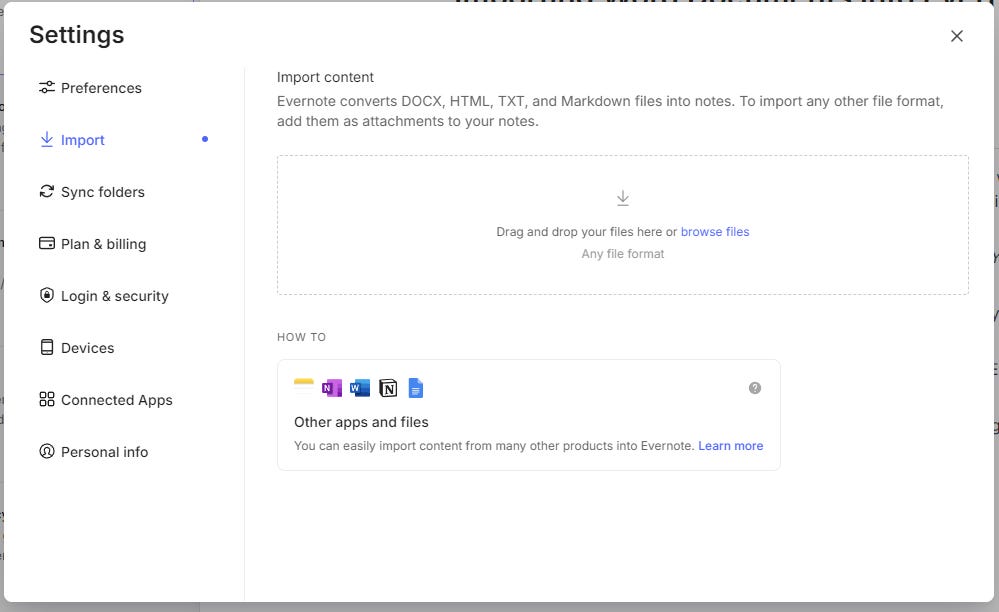Click the blue dot beside Import
Image resolution: width=999 pixels, height=612 pixels.
[x=205, y=139]
